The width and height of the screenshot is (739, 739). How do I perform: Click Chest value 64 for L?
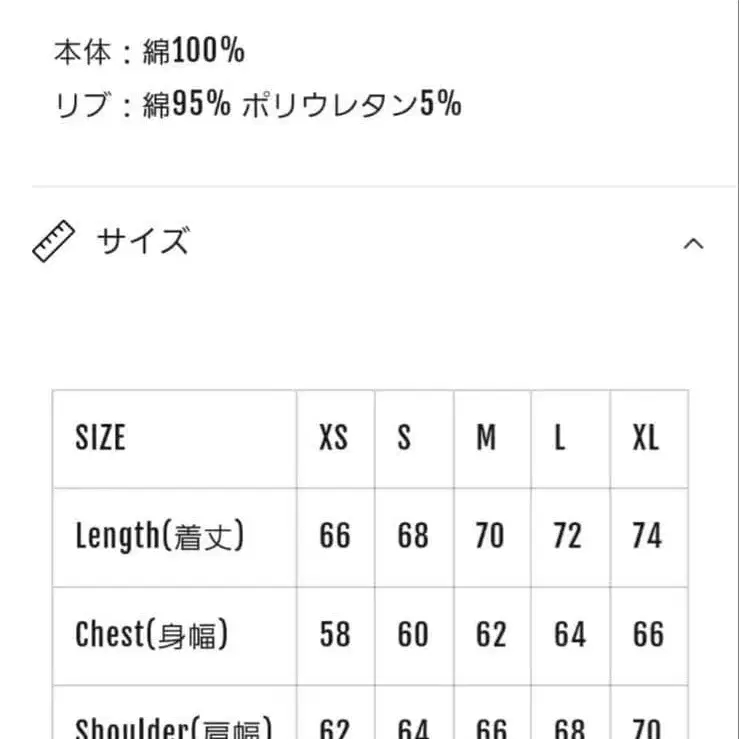(x=567, y=634)
